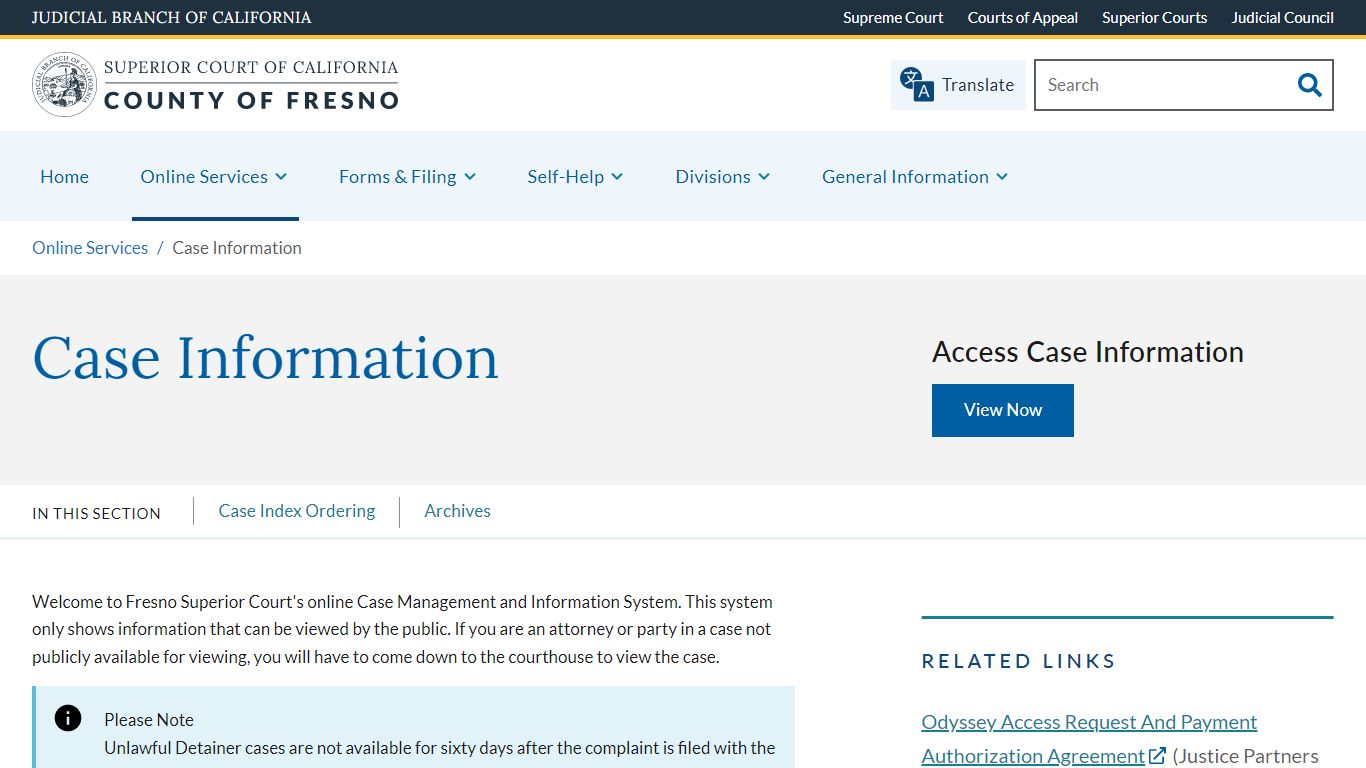The width and height of the screenshot is (1366, 768).
Task: Open the Odyssey Access Request link
Action: pyautogui.click(x=1088, y=721)
